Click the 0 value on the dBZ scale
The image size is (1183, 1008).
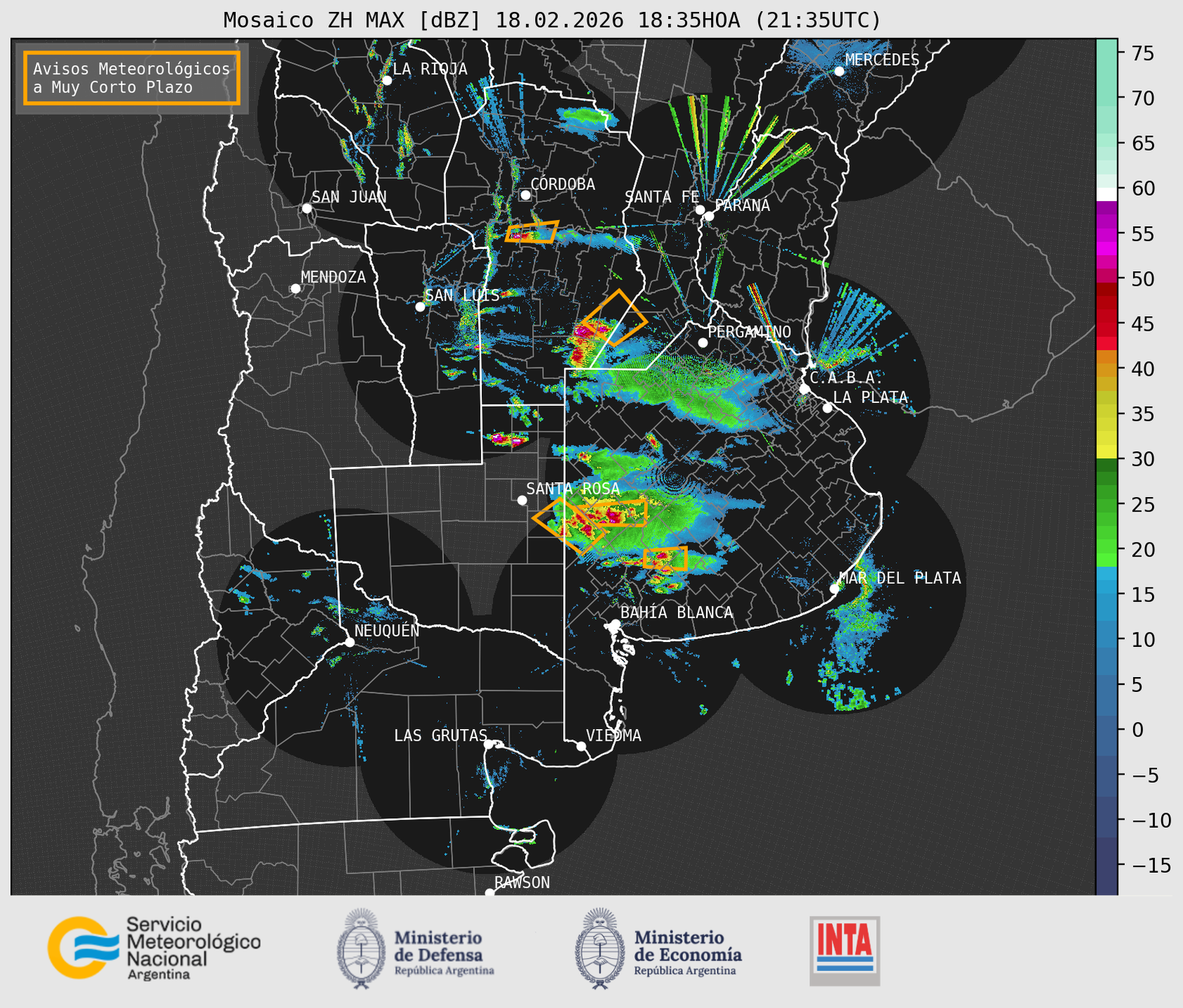click(x=1137, y=730)
